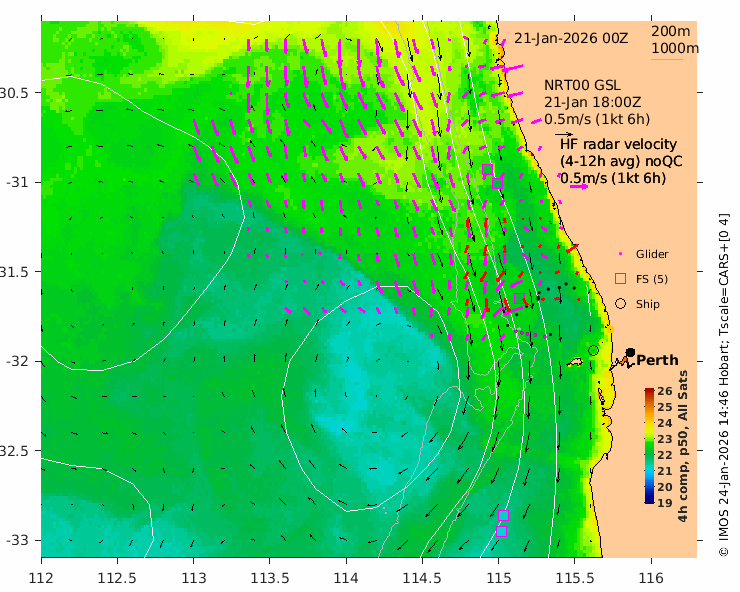Click the upper dark green square near 115, -31
This screenshot has height=592, width=740.
(x=488, y=169)
